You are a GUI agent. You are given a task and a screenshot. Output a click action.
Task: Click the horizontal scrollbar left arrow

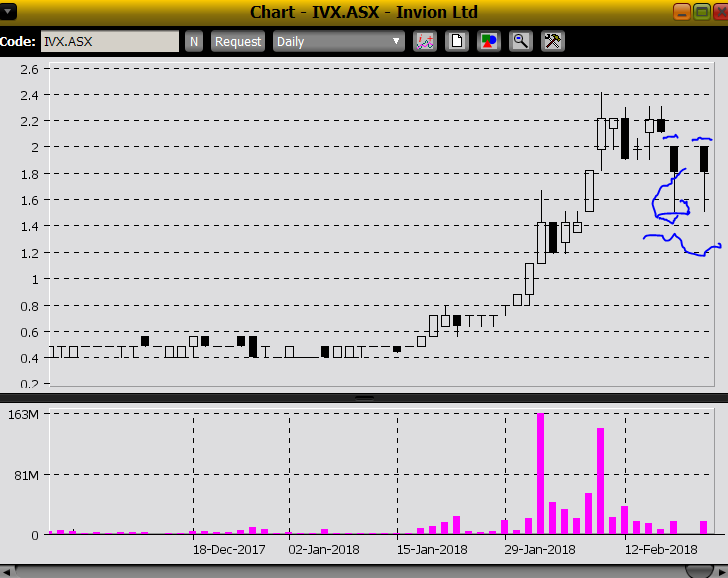coord(6,572)
